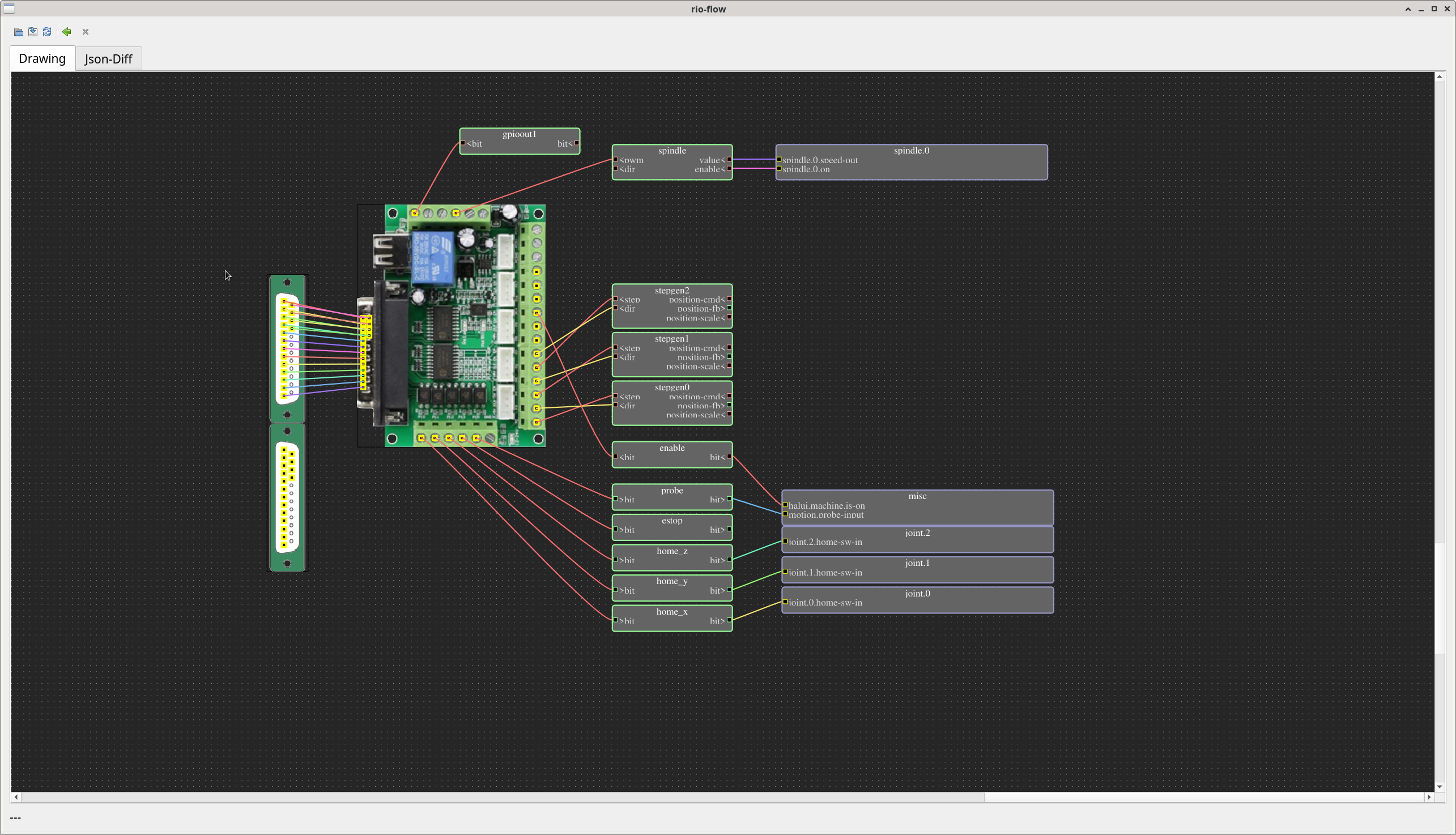Select the estop node block
The height and width of the screenshot is (835, 1456).
click(671, 521)
